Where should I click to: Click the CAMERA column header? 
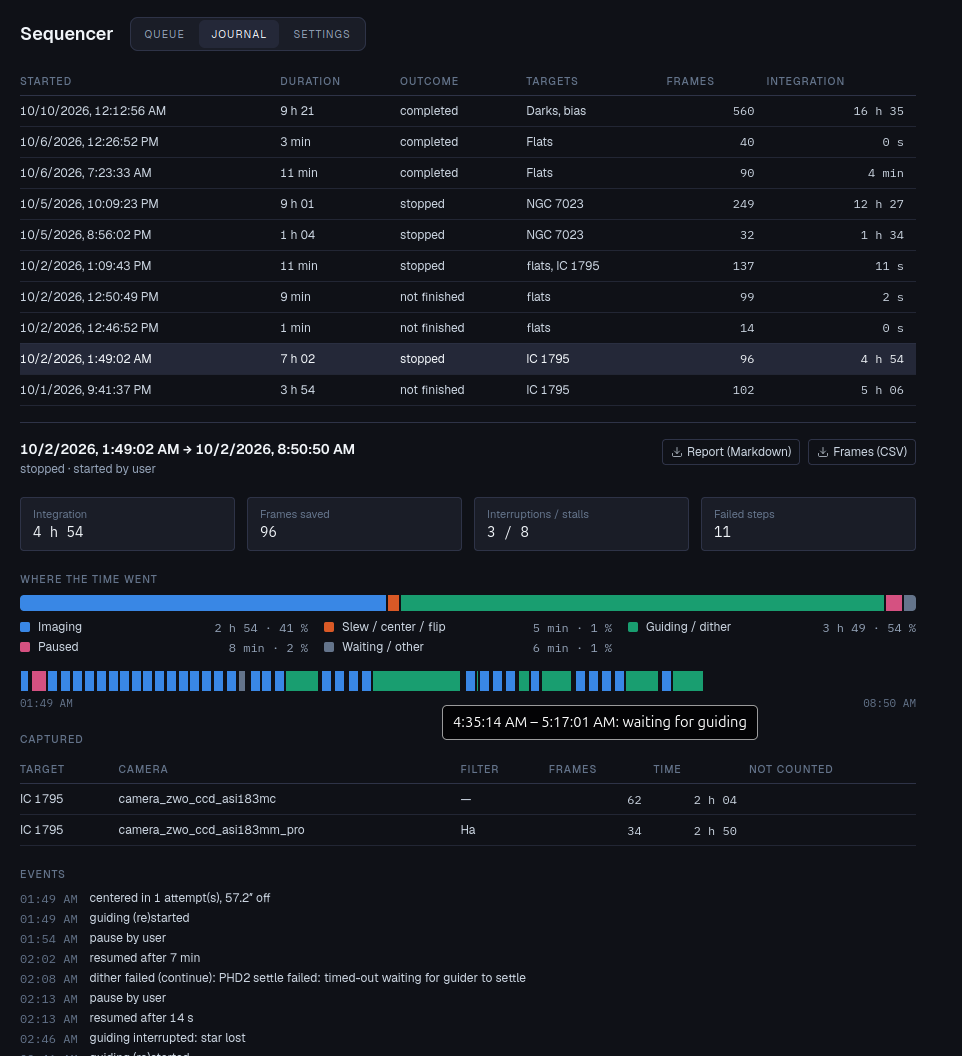(143, 769)
